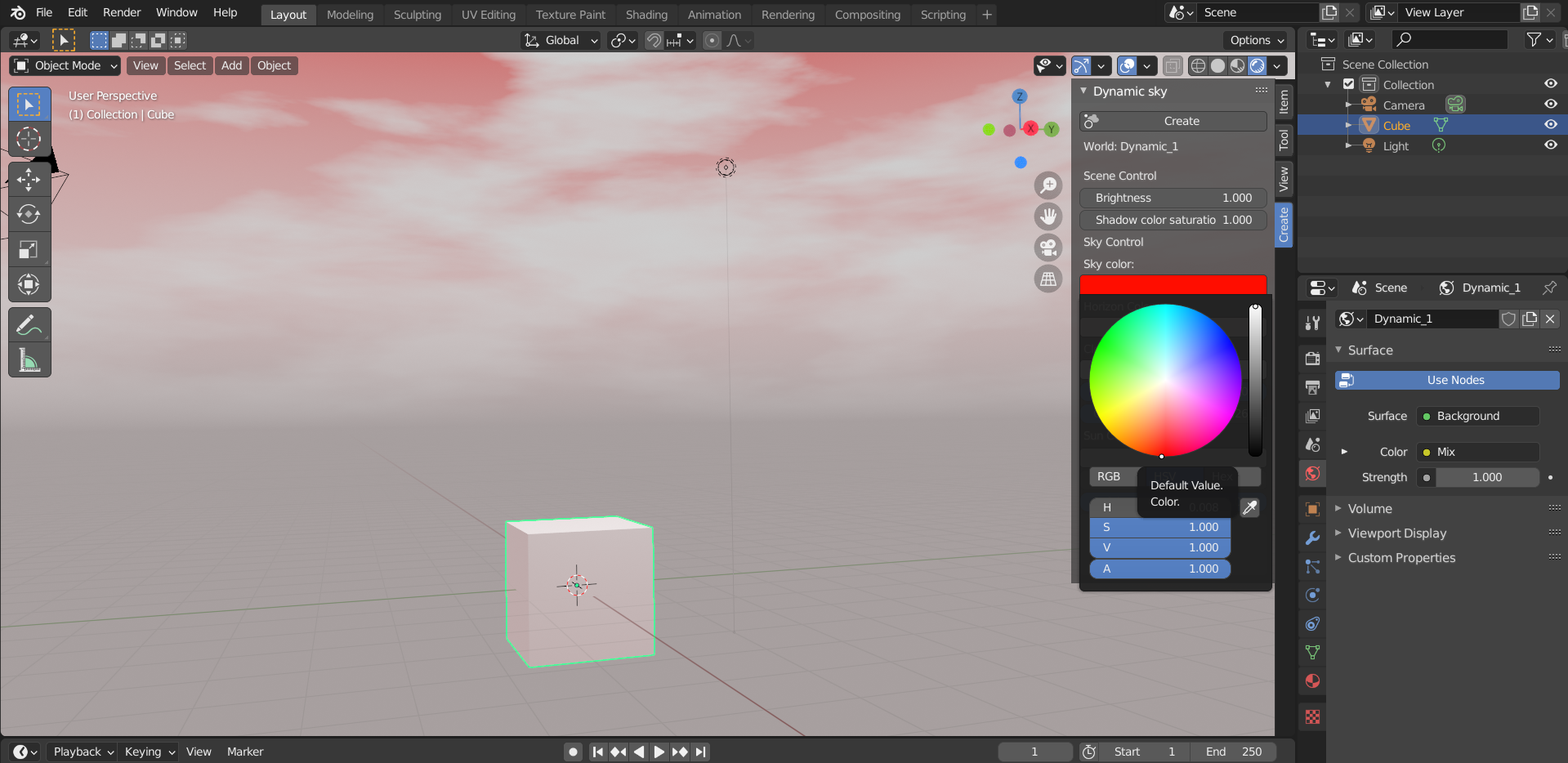
Task: Click the color eyedropper icon
Action: [x=1250, y=508]
